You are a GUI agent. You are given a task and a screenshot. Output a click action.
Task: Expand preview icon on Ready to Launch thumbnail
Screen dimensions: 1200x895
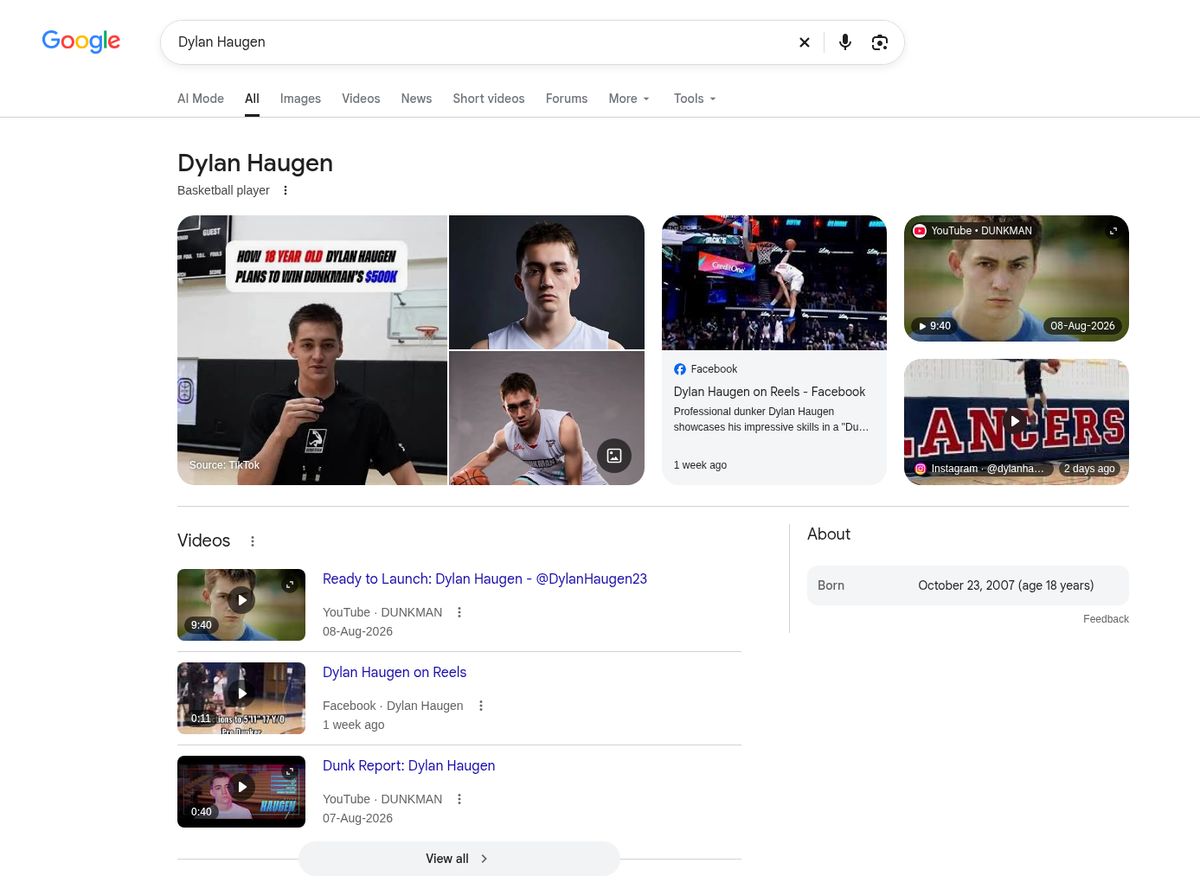coord(290,584)
